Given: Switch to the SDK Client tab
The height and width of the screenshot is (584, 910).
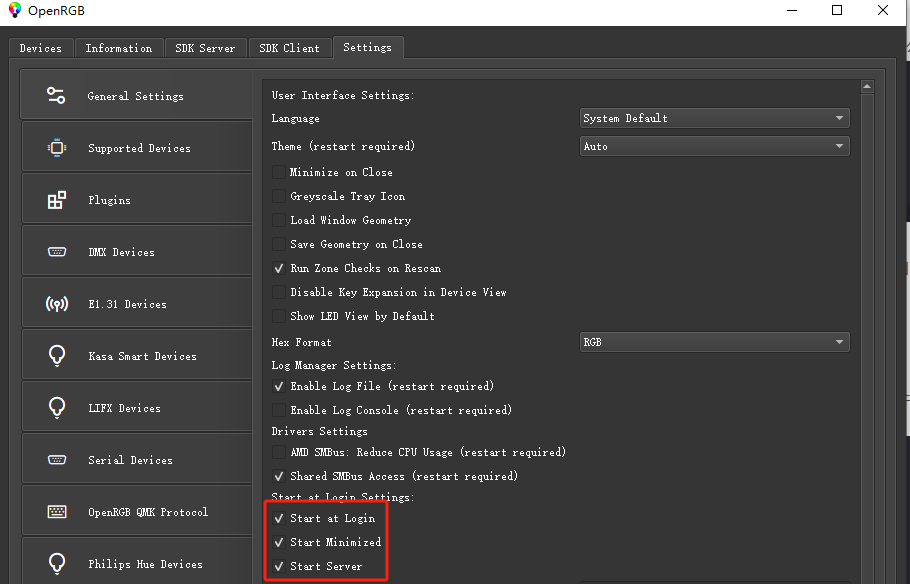Looking at the screenshot, I should click(289, 48).
